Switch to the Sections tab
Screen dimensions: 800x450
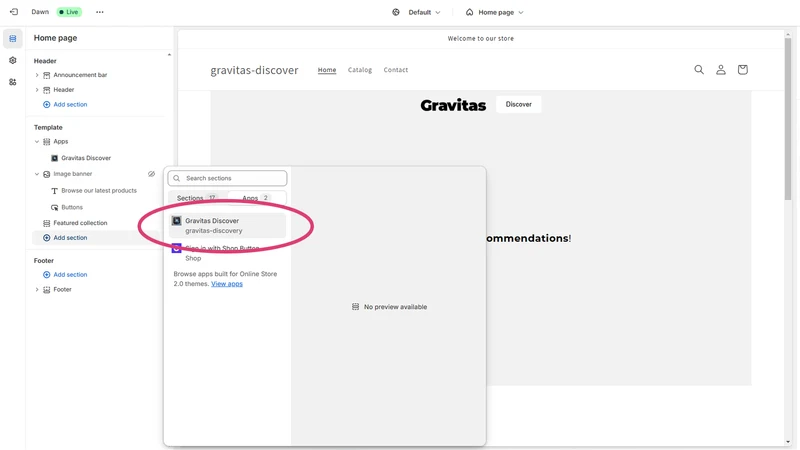point(196,198)
